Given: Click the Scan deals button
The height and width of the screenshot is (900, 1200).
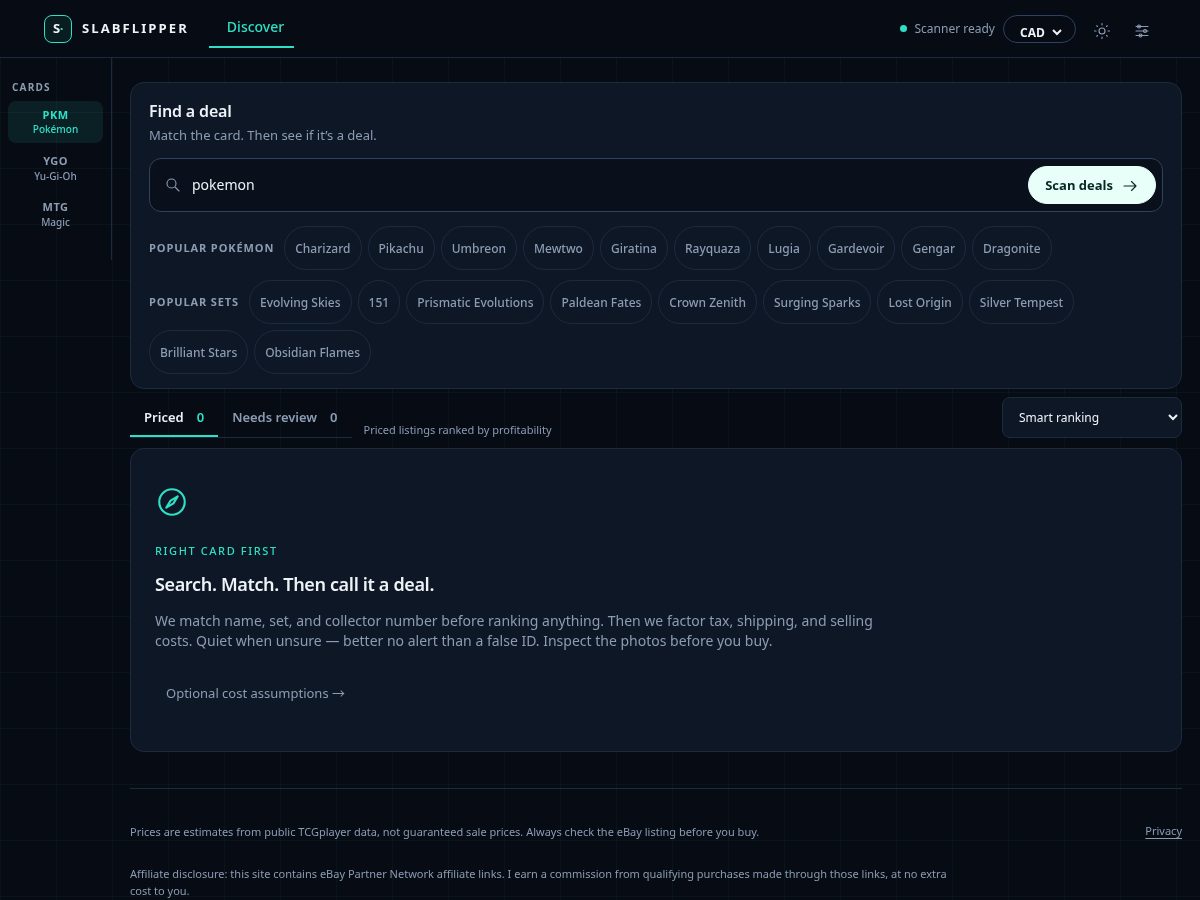Looking at the screenshot, I should 1091,185.
